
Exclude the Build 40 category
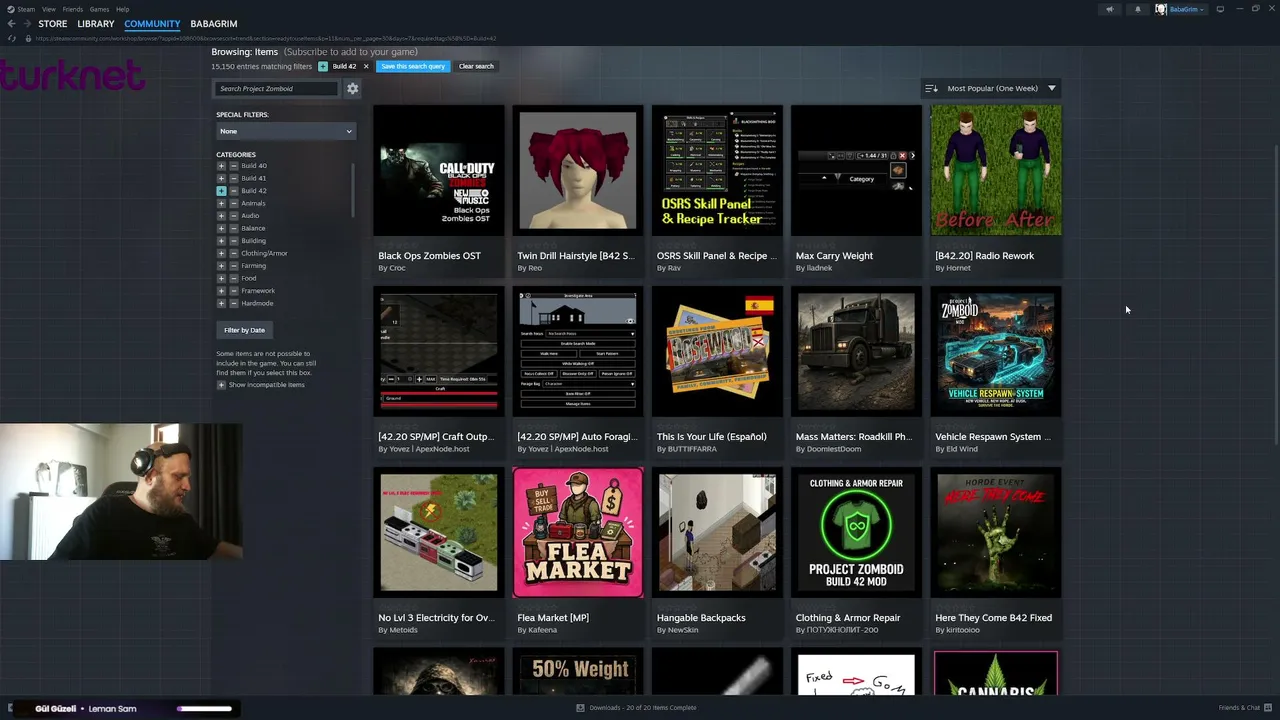(234, 166)
